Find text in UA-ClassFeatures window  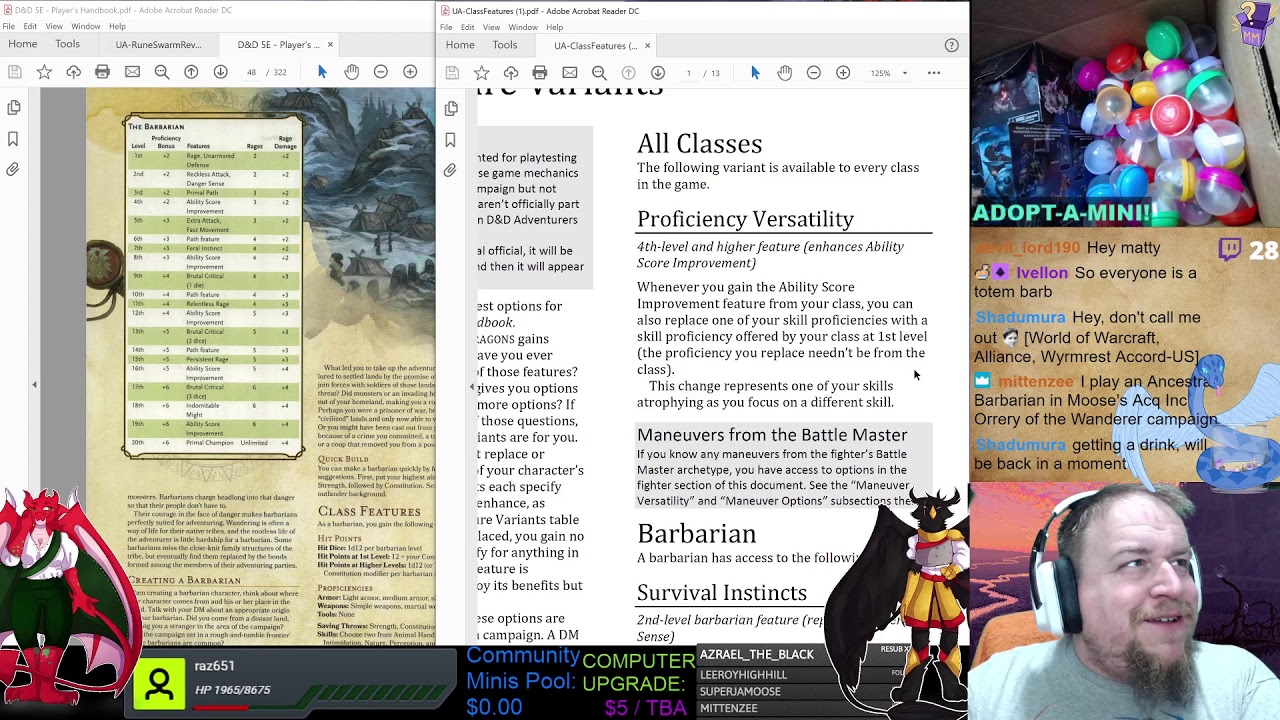[599, 72]
